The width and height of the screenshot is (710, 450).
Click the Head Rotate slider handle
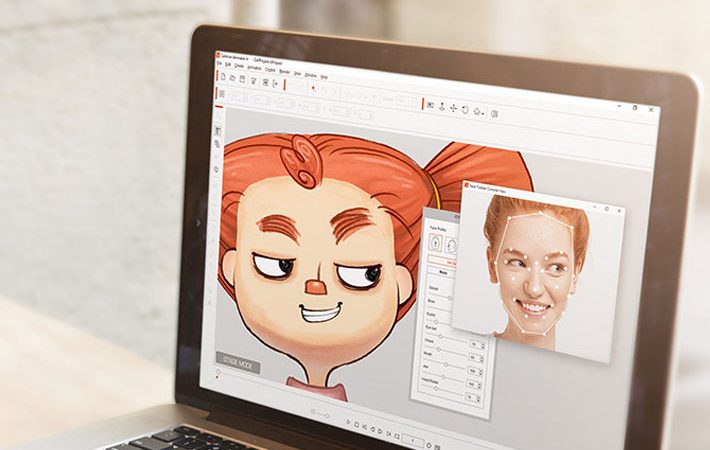[x=436, y=388]
